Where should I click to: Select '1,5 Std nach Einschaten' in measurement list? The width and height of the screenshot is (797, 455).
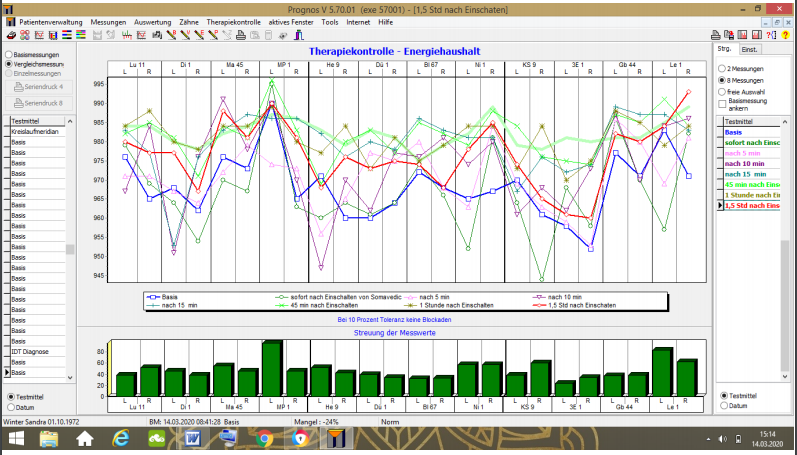coord(755,205)
